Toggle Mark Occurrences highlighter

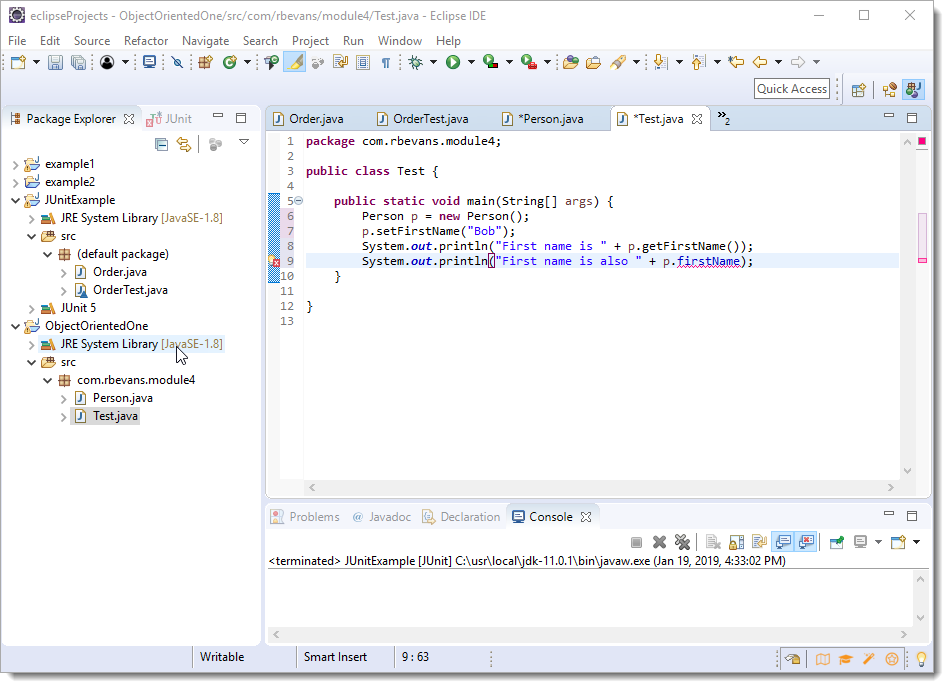point(295,62)
